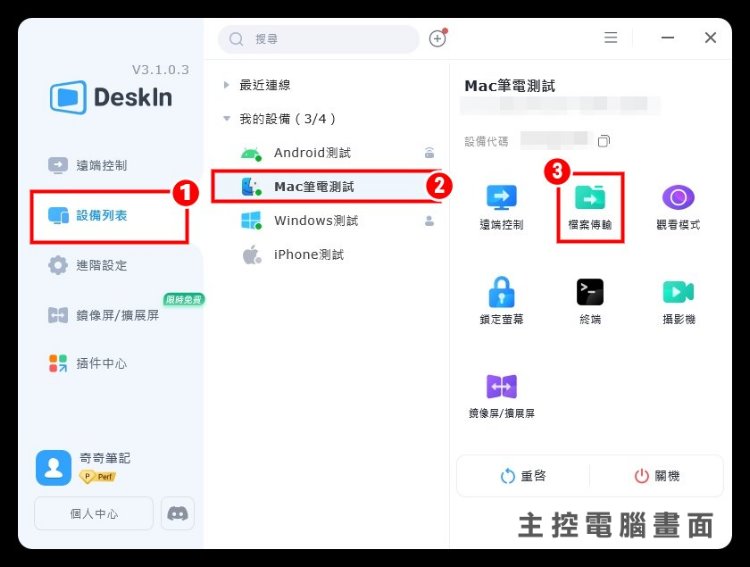The image size is (750, 567).
Task: Open the hamburger menu icon
Action: (610, 38)
